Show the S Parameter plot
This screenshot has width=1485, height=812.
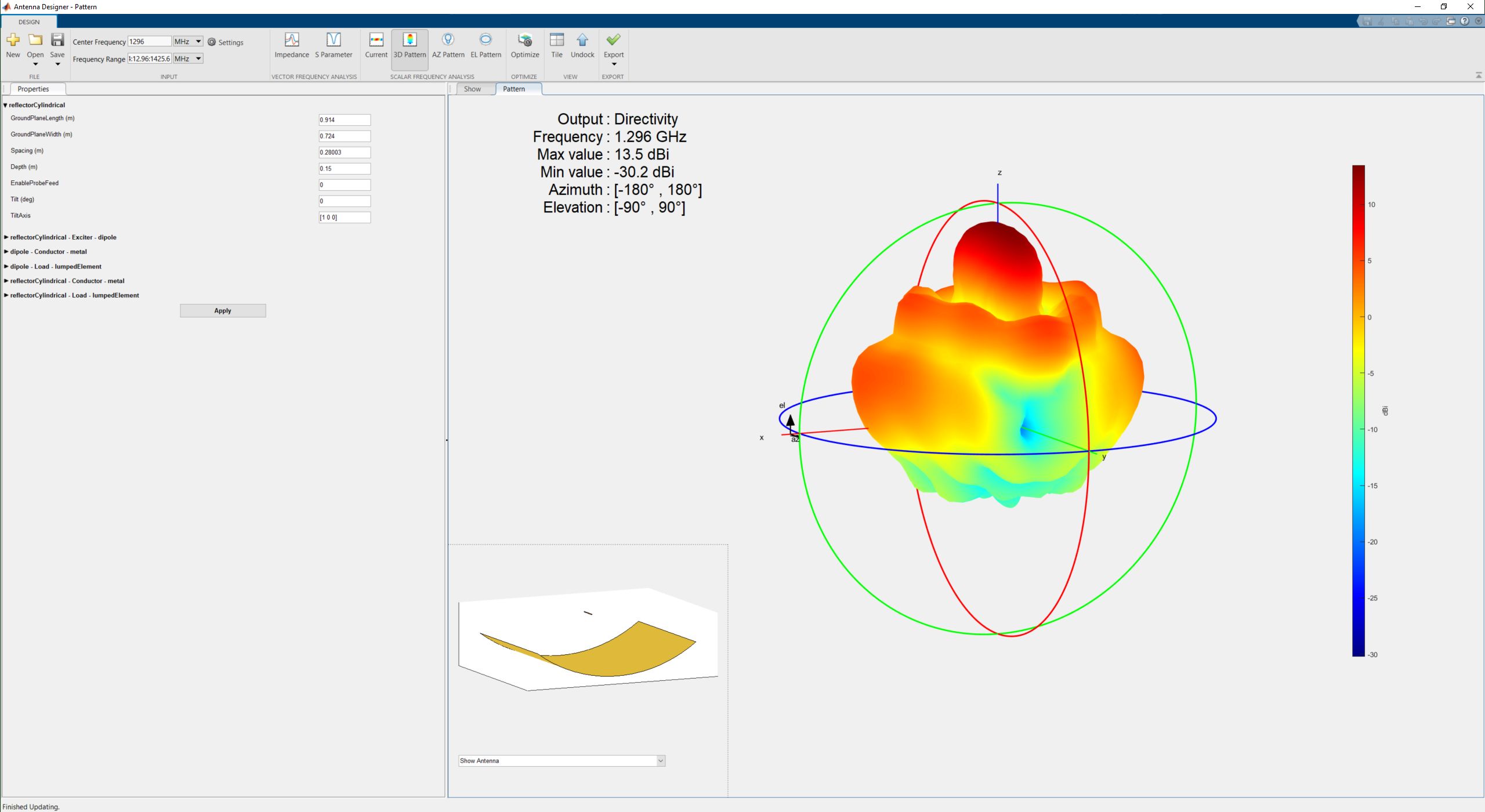coord(334,46)
